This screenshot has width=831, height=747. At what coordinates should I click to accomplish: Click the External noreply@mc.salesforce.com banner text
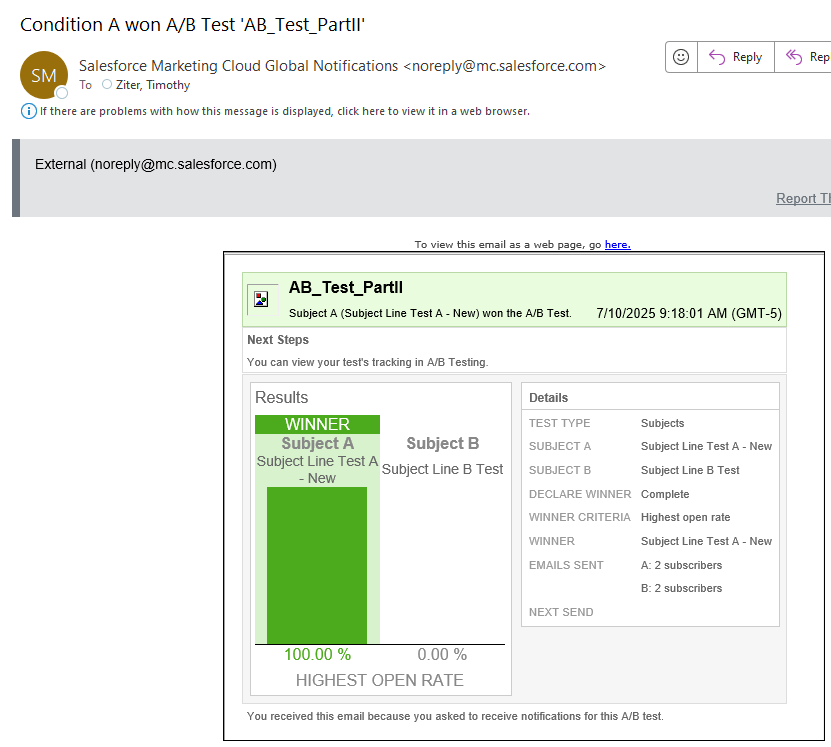(x=156, y=164)
